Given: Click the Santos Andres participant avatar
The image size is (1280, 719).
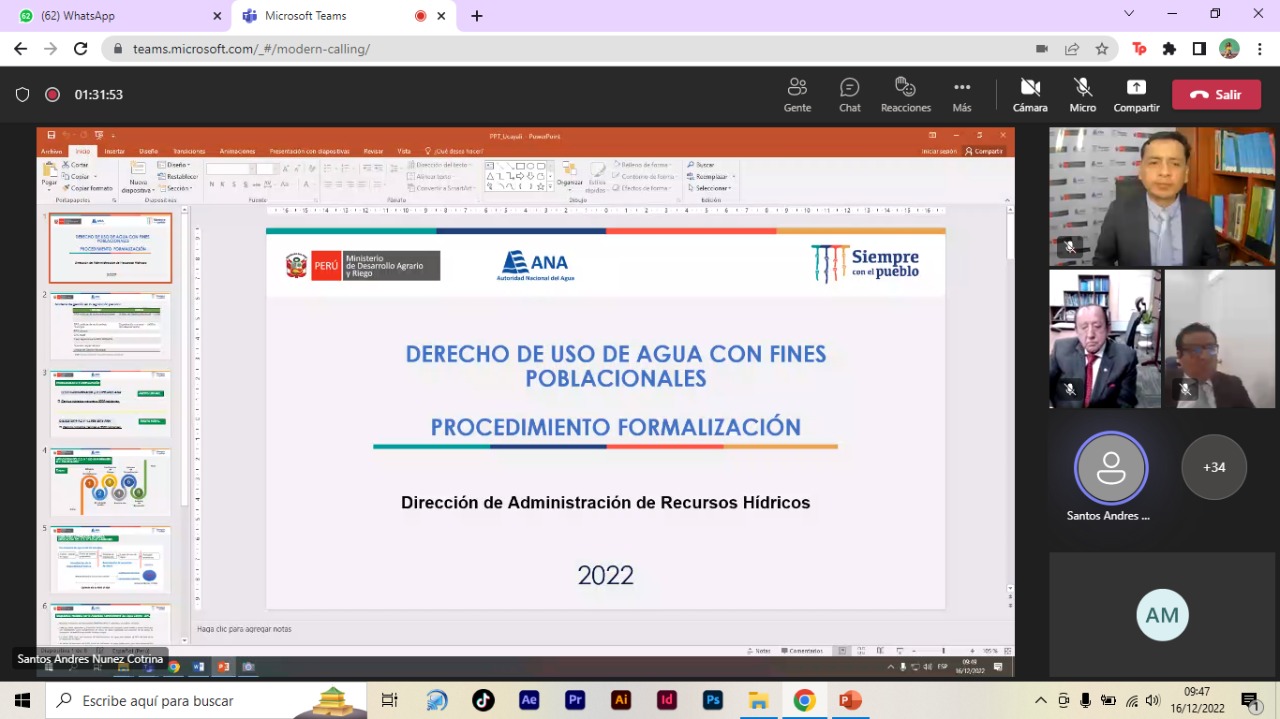Looking at the screenshot, I should coord(1111,467).
